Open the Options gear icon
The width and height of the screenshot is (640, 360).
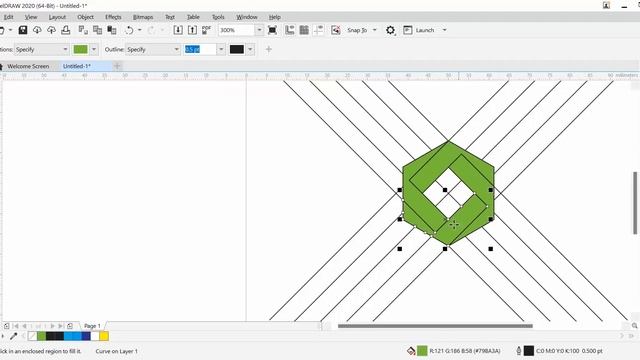click(x=391, y=30)
